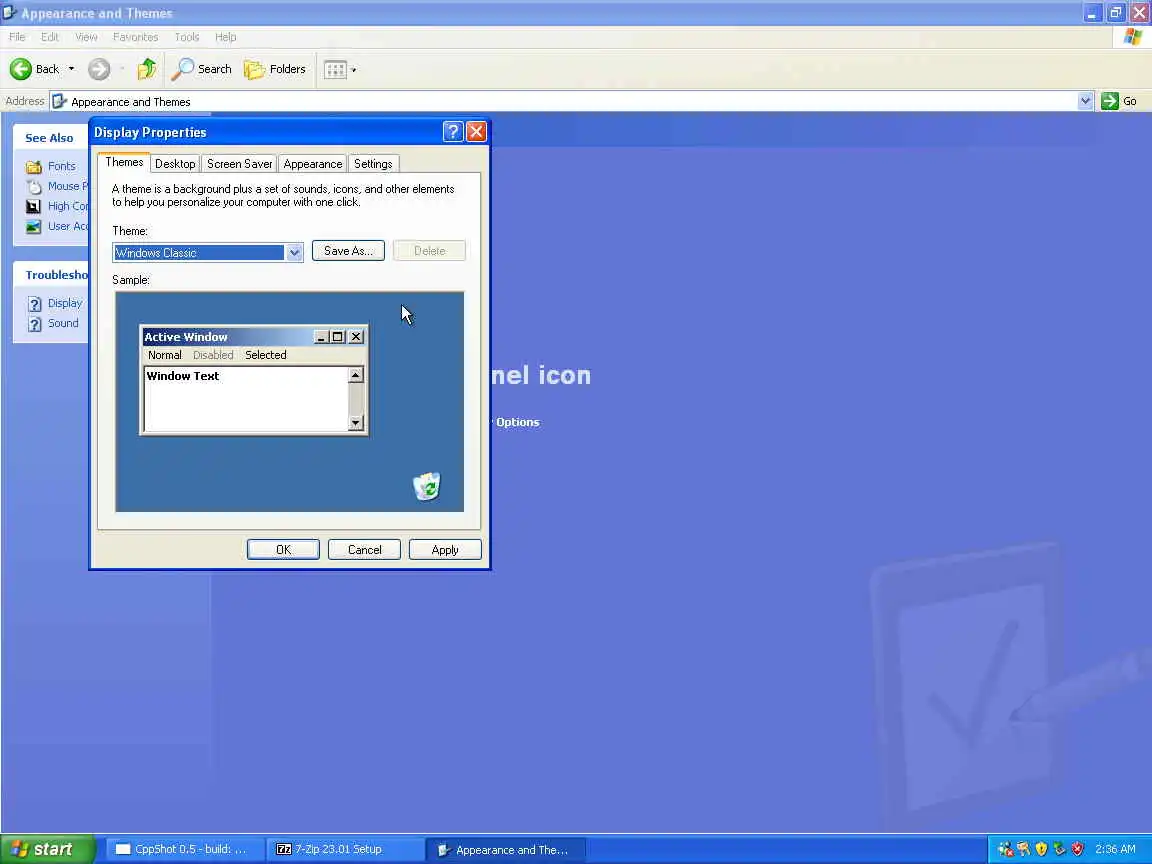The height and width of the screenshot is (864, 1152).
Task: Click the Address bar field
Action: (x=571, y=101)
